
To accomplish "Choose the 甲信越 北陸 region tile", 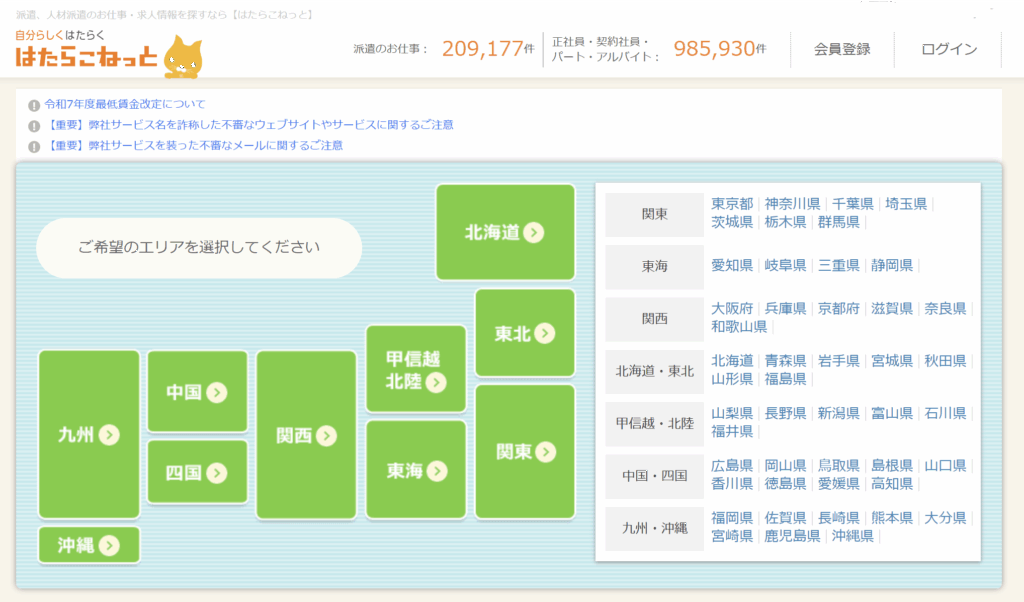I will pyautogui.click(x=416, y=369).
